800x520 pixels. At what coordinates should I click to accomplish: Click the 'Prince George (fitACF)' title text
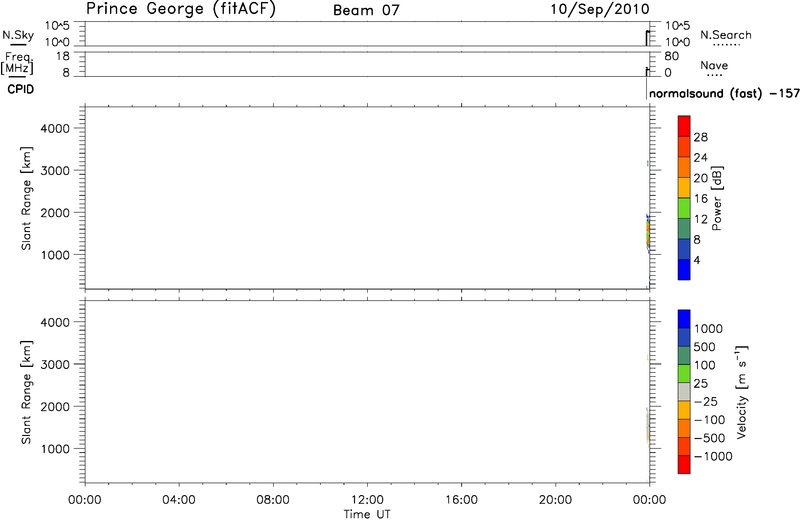coord(181,9)
